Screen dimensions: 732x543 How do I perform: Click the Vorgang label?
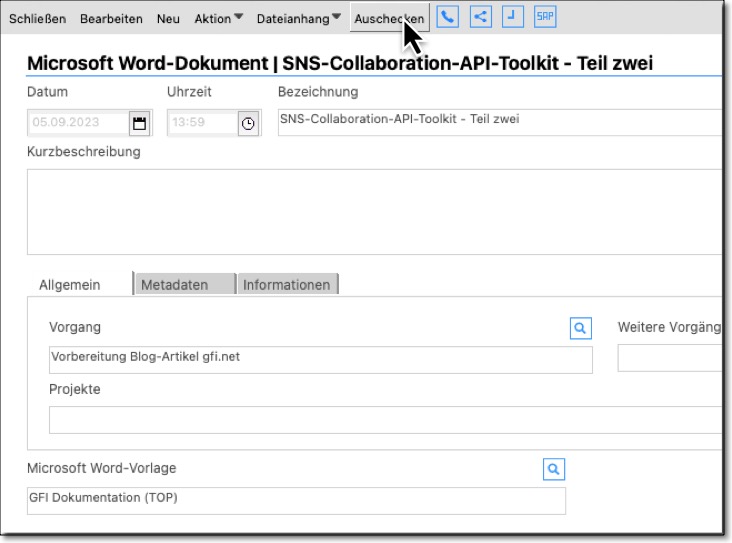tap(75, 327)
